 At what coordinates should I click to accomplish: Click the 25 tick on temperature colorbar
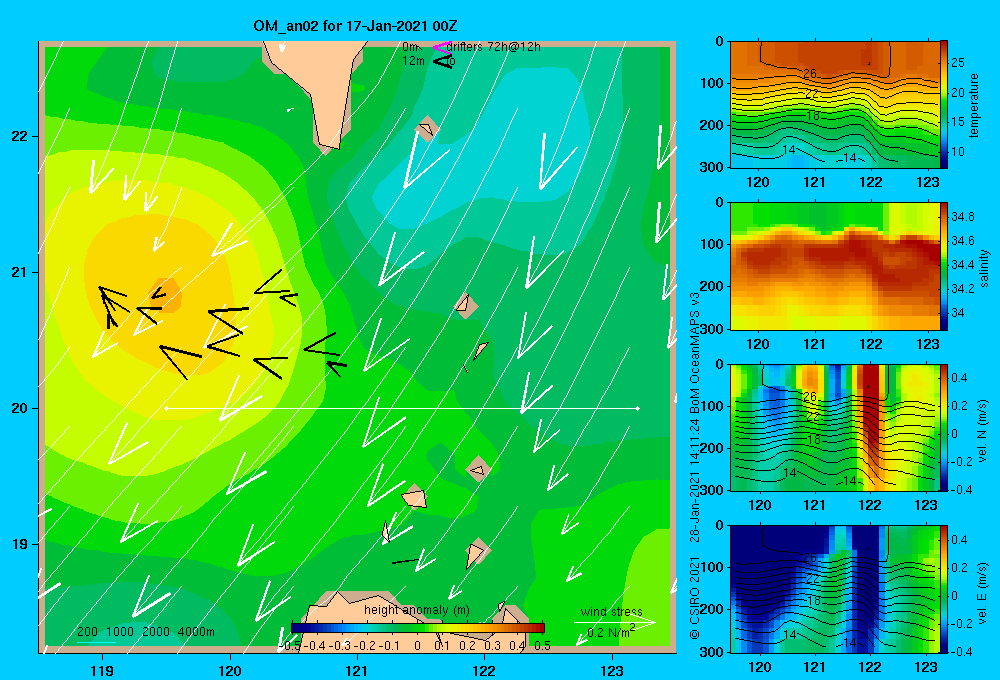tap(958, 63)
